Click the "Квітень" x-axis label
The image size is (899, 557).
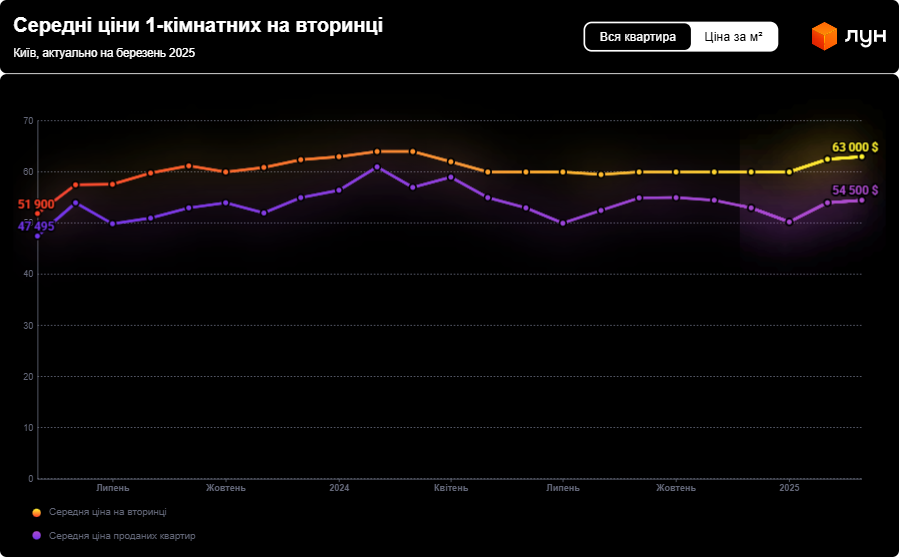[x=450, y=488]
